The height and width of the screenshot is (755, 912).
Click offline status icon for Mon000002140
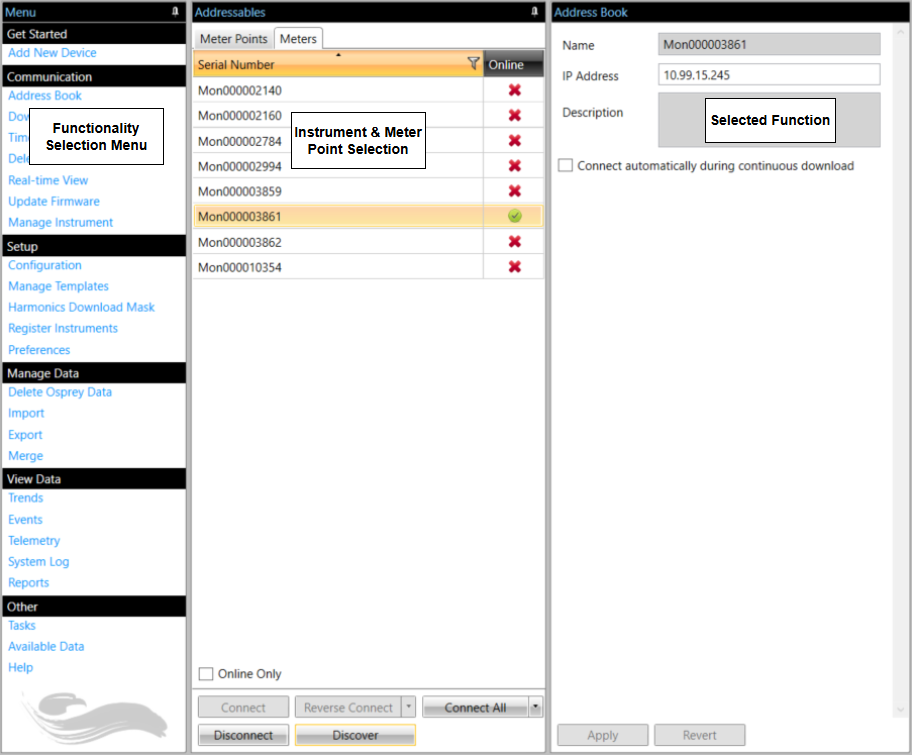[515, 90]
